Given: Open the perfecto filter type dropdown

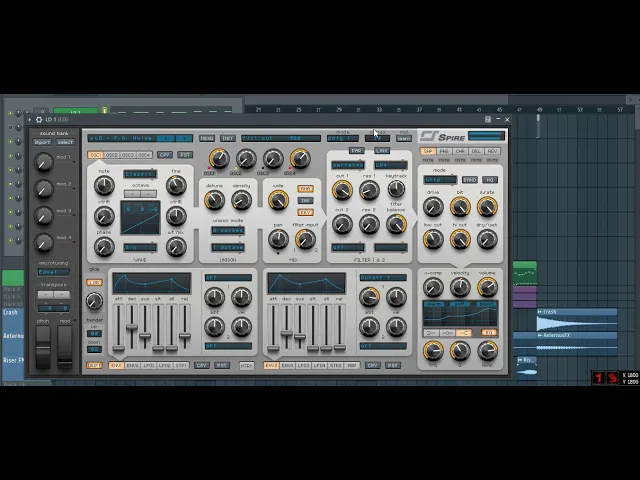Looking at the screenshot, I should (348, 165).
